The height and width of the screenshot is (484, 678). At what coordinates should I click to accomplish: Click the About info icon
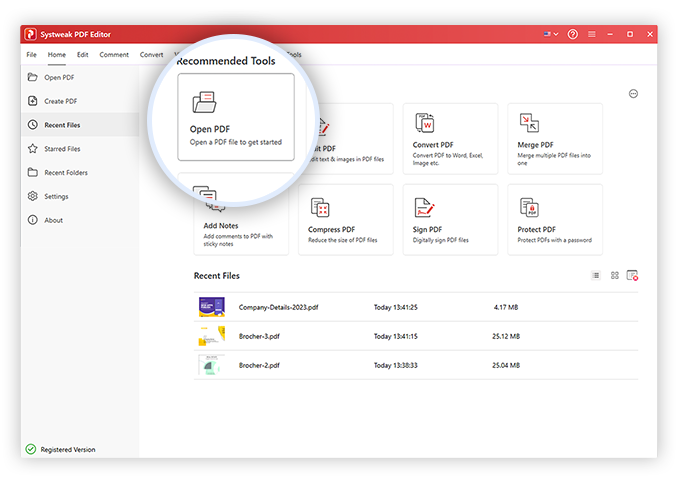(32, 220)
